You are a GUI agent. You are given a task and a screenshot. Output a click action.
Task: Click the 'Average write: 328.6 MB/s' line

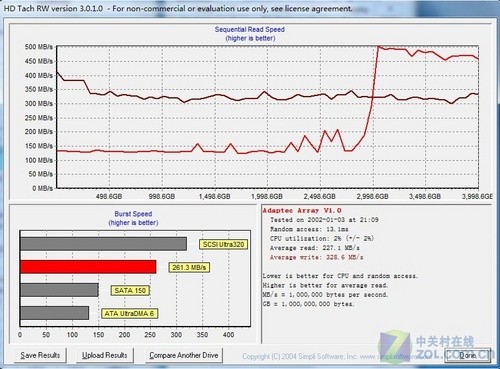coord(317,257)
